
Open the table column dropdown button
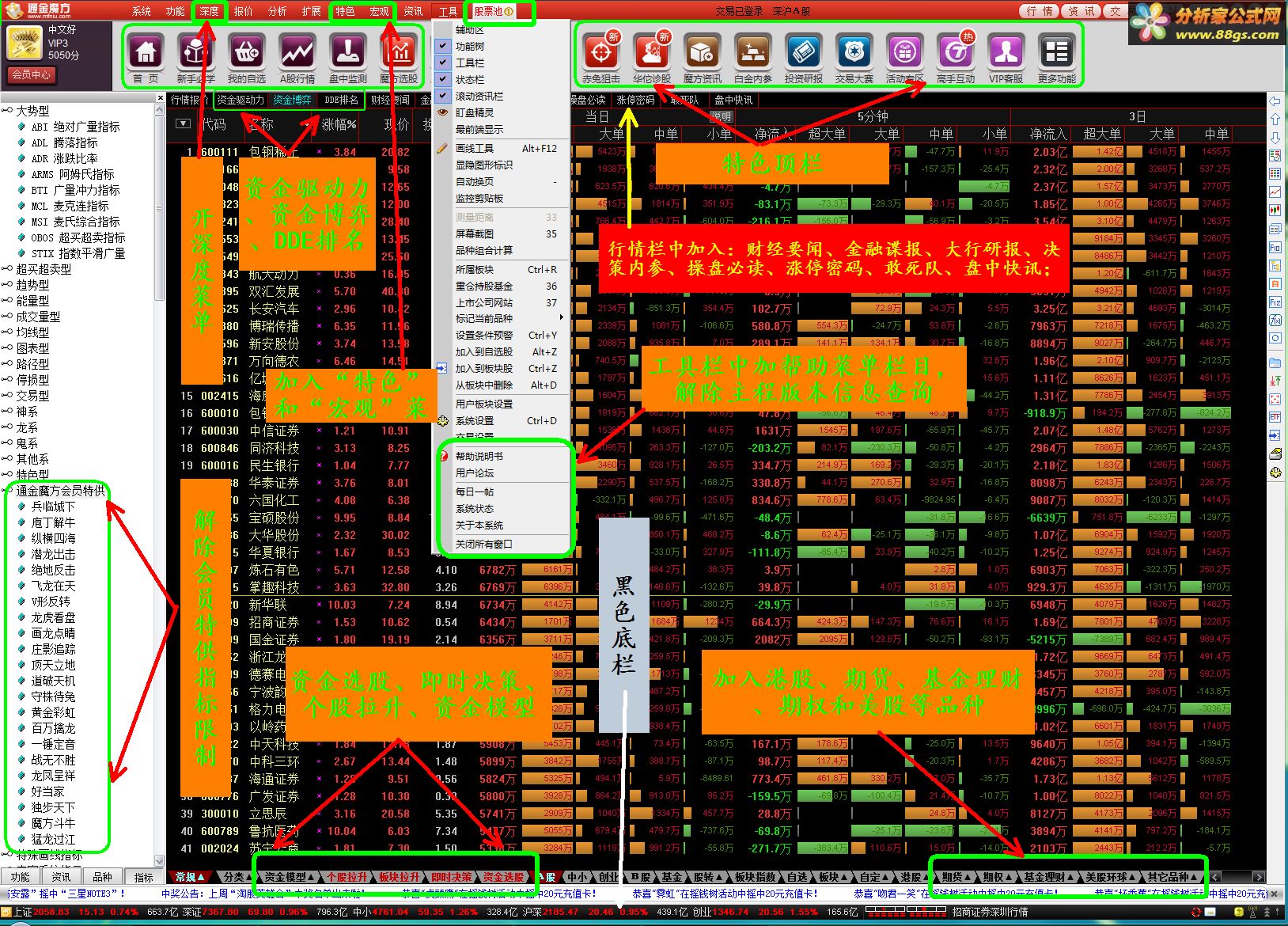tap(183, 124)
